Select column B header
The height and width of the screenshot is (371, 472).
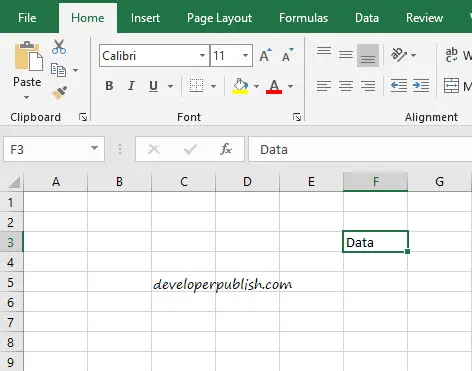(119, 182)
